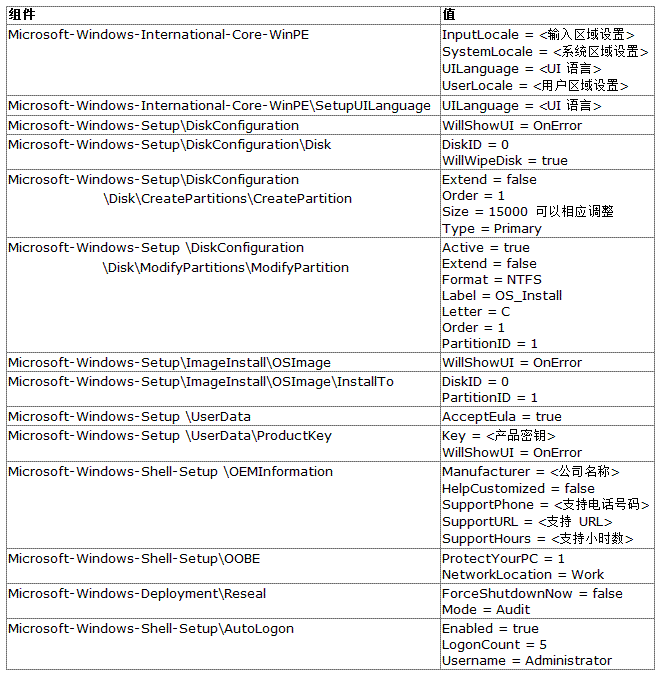Click WillShowUI = OnError in OSImage row
This screenshot has width=658, height=674.
[512, 362]
